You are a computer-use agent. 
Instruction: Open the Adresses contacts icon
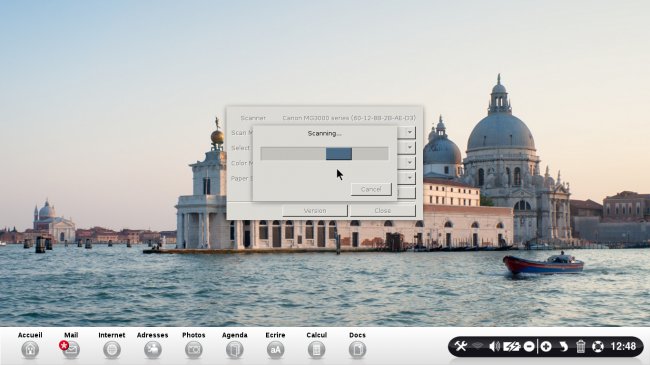click(153, 350)
